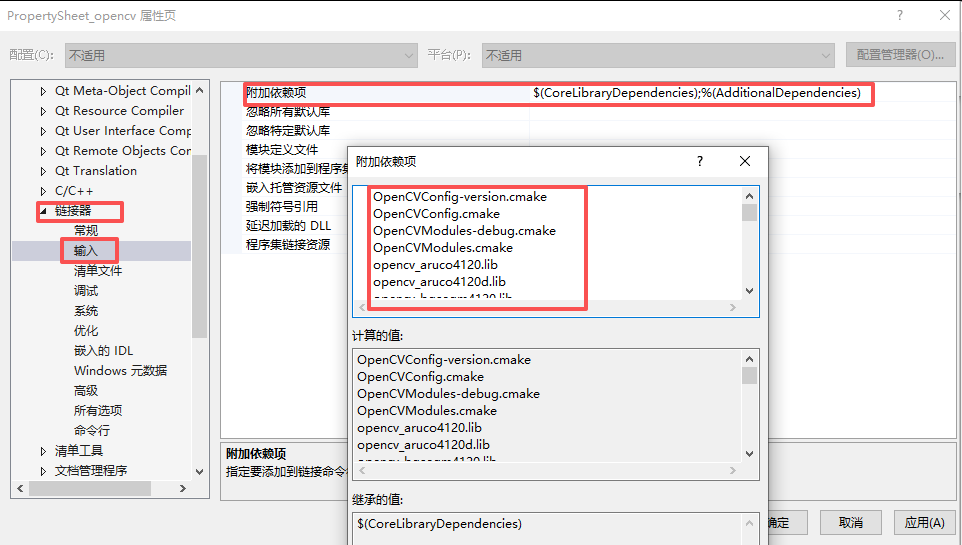Screen dimensions: 962x545
Task: Select the 输入 tree item
Action: click(x=86, y=251)
